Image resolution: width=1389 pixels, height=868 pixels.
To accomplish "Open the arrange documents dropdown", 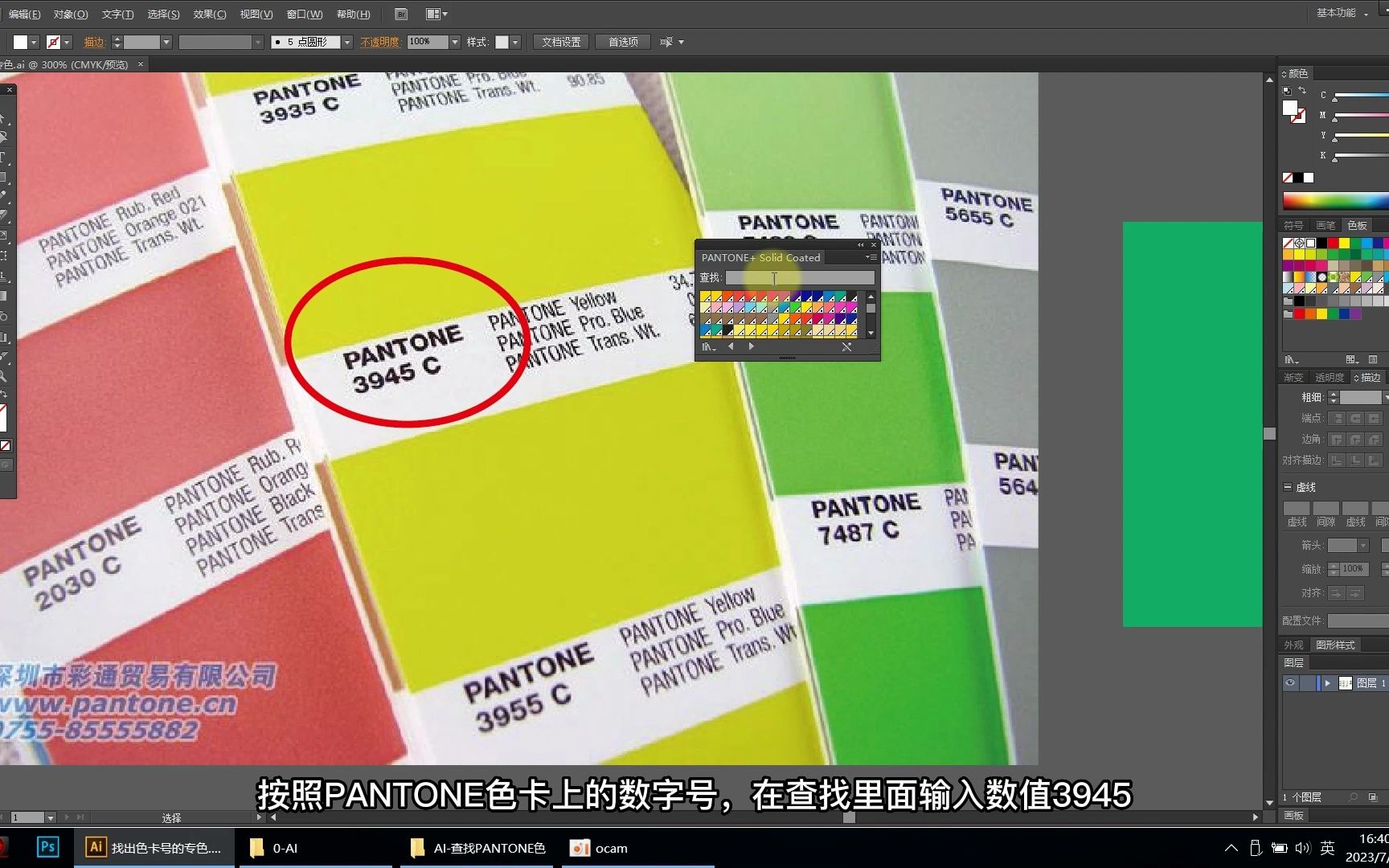I will (x=436, y=14).
